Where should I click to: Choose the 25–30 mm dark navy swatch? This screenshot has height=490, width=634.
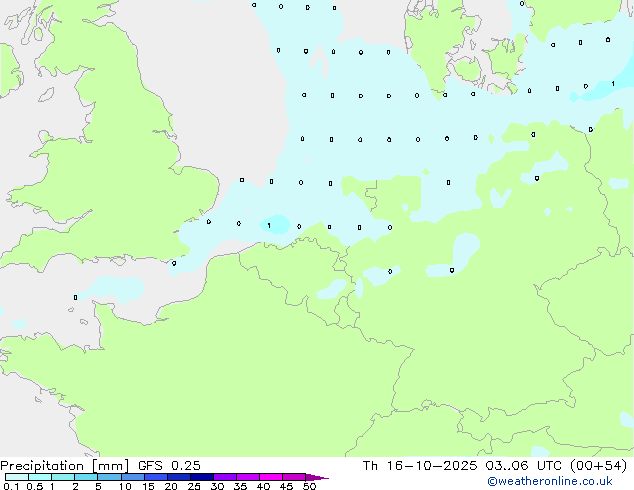pyautogui.click(x=202, y=477)
